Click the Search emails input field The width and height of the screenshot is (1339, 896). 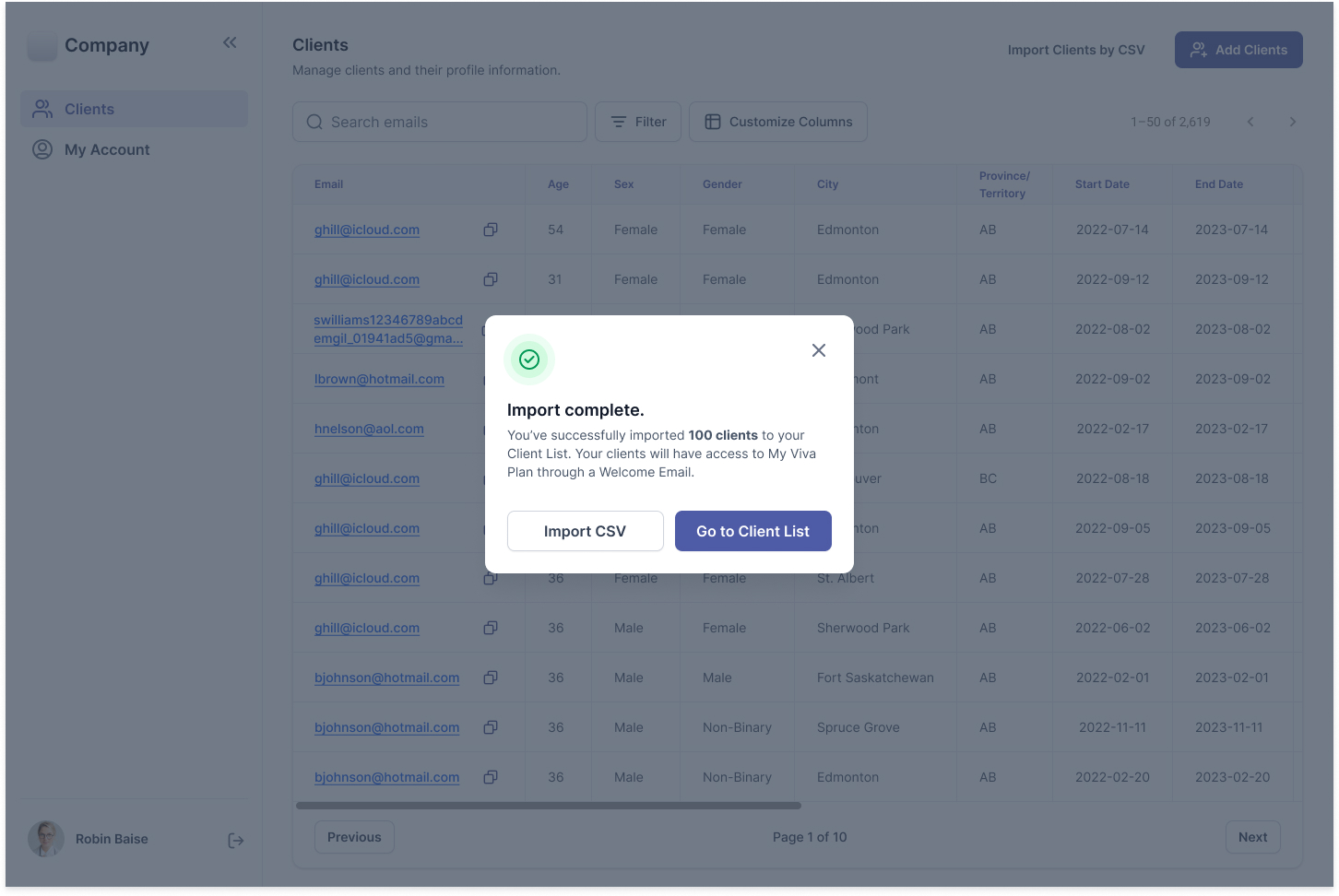point(440,122)
